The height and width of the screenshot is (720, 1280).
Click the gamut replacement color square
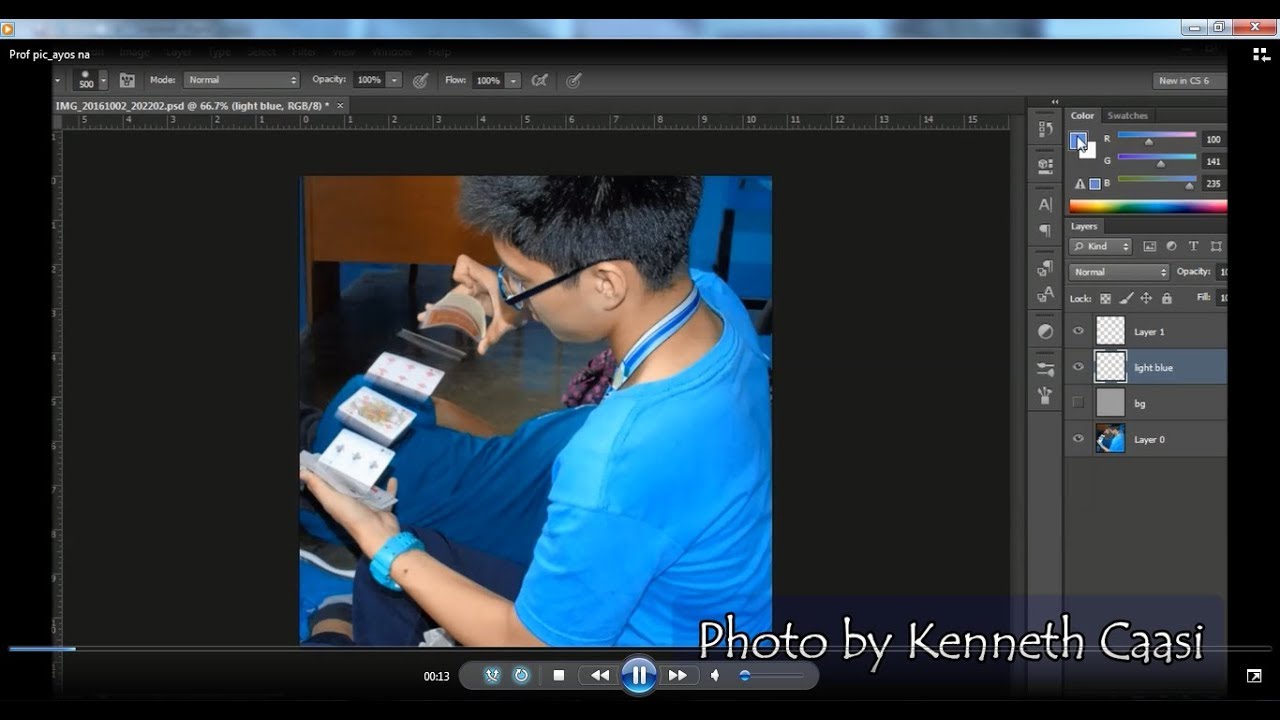[1095, 184]
